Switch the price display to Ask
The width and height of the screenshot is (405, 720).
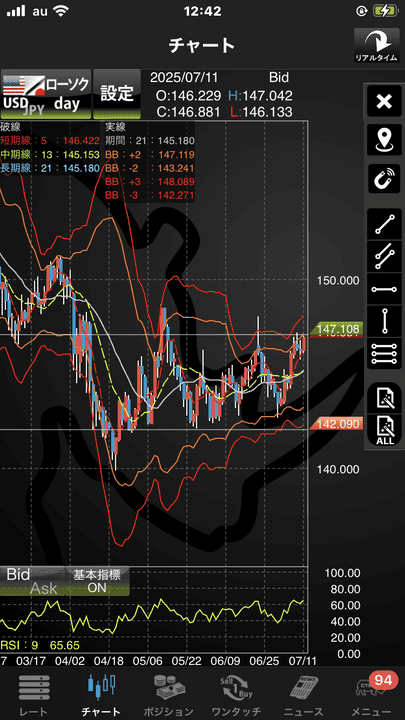[44, 588]
